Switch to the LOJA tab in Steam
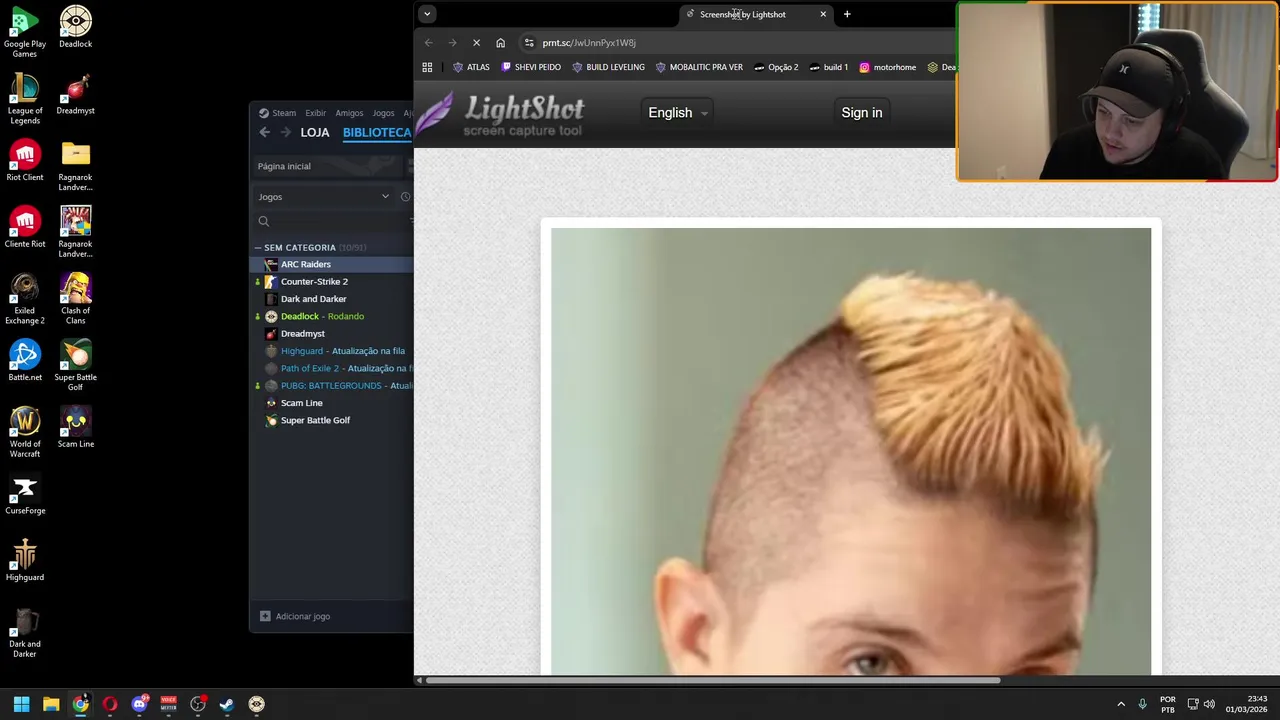The height and width of the screenshot is (720, 1280). (315, 132)
